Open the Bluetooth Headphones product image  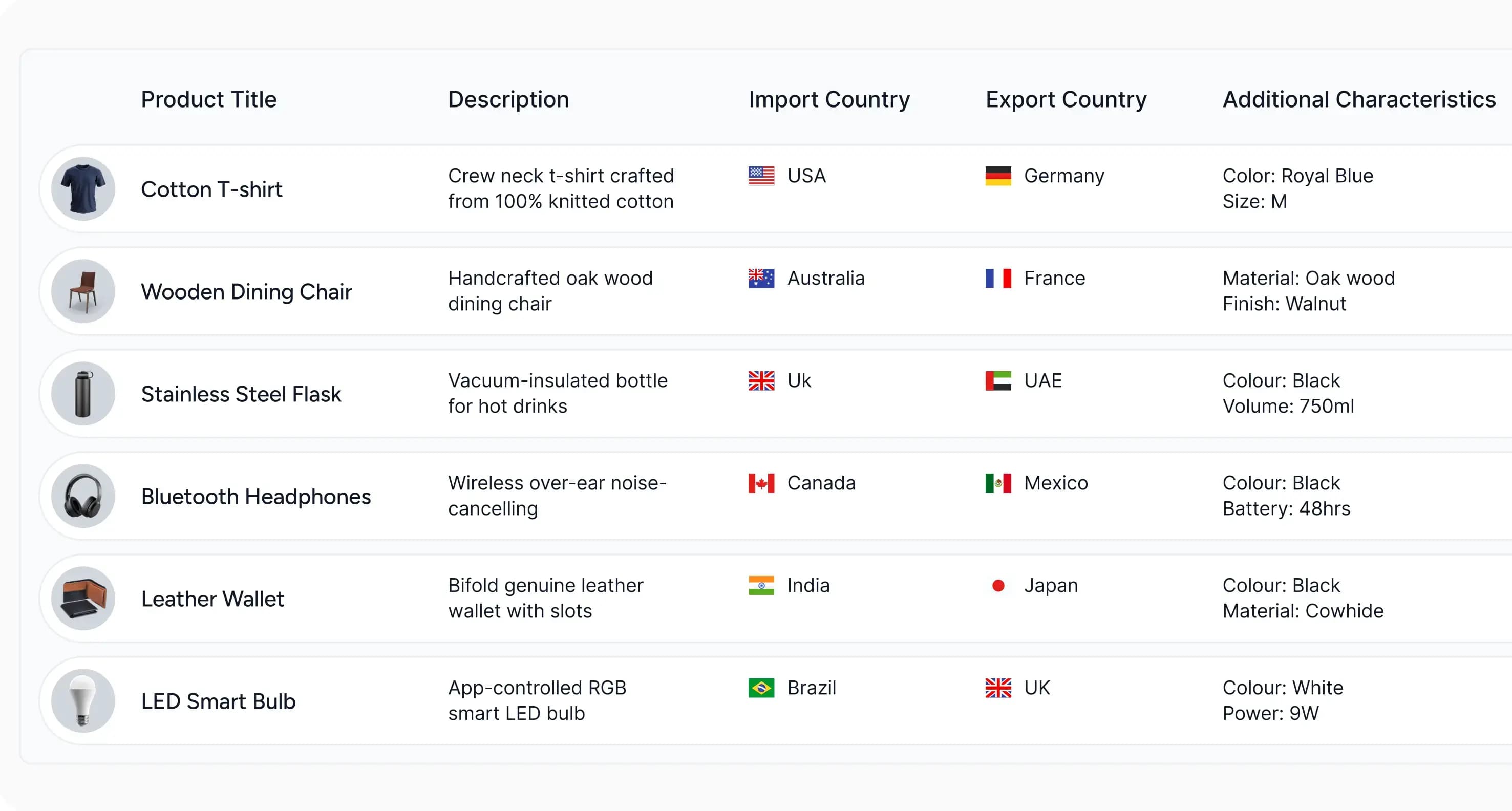pos(83,496)
